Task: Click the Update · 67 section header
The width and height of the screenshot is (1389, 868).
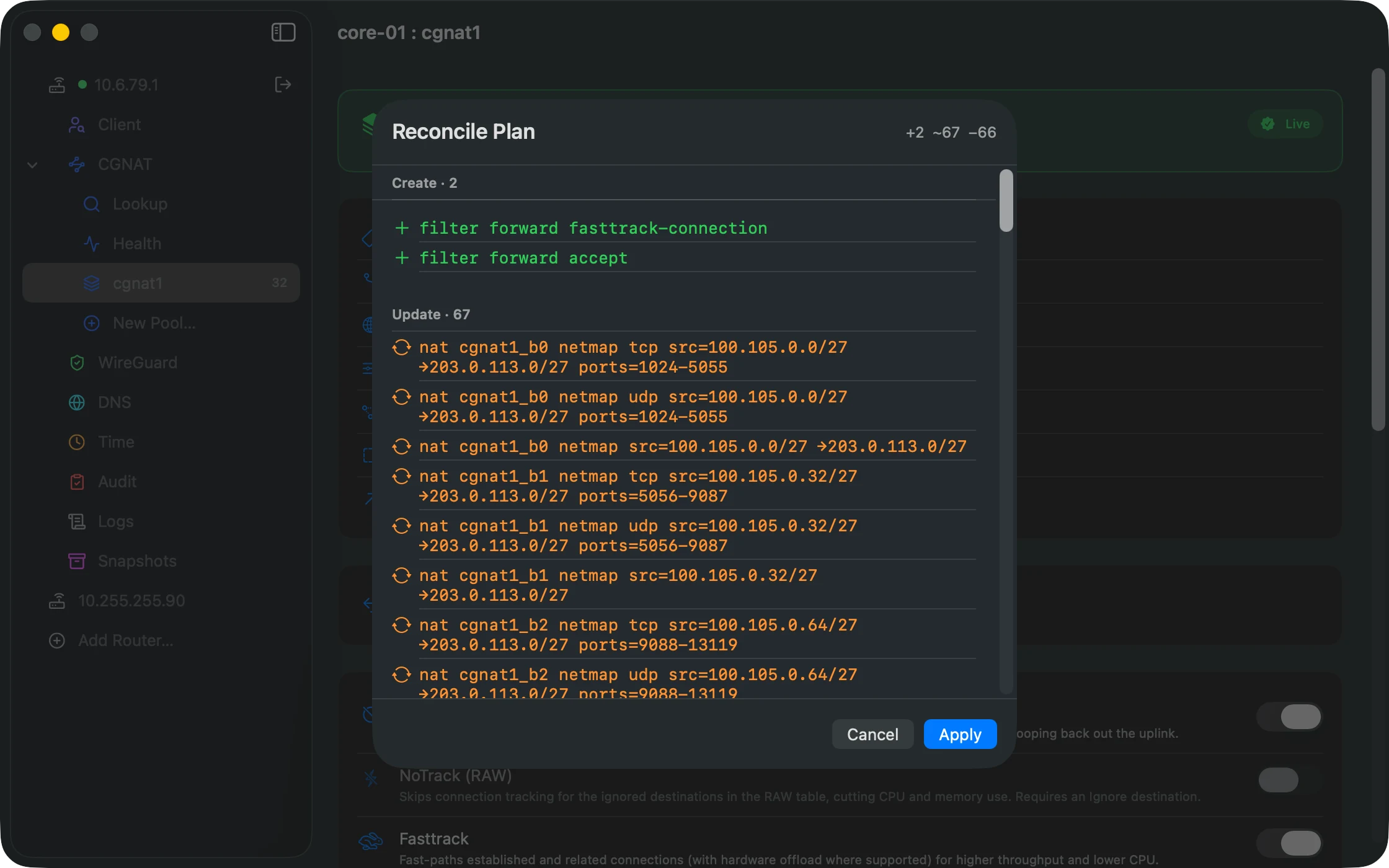Action: (x=431, y=314)
